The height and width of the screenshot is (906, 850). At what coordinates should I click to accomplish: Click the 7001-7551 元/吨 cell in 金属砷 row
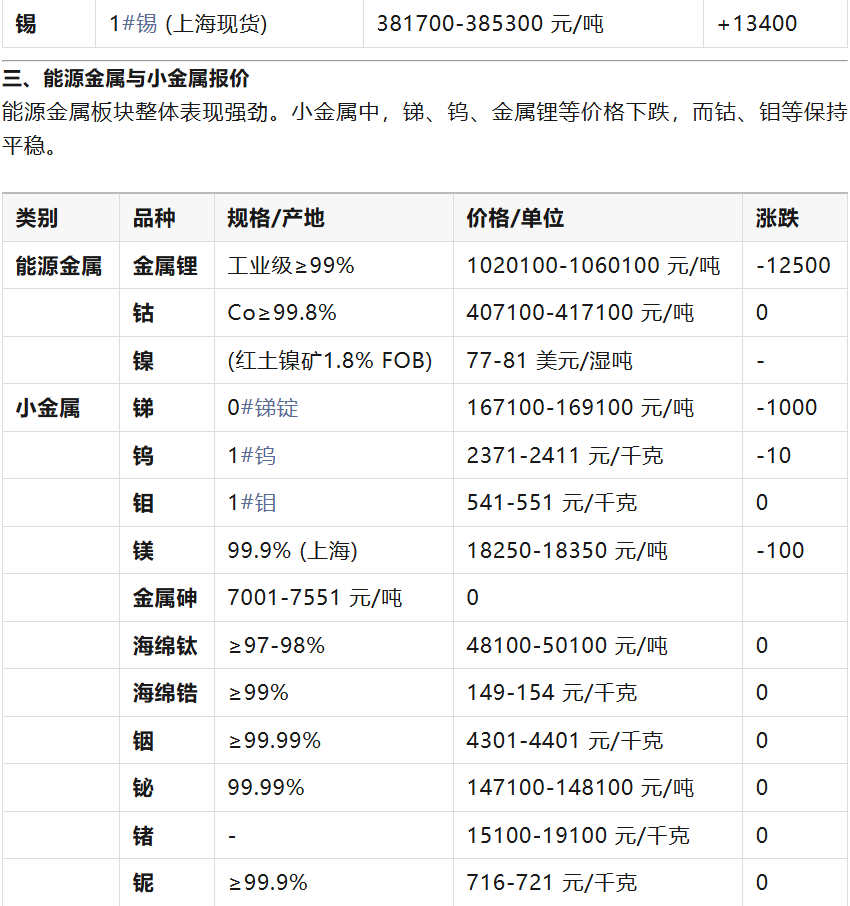click(315, 598)
